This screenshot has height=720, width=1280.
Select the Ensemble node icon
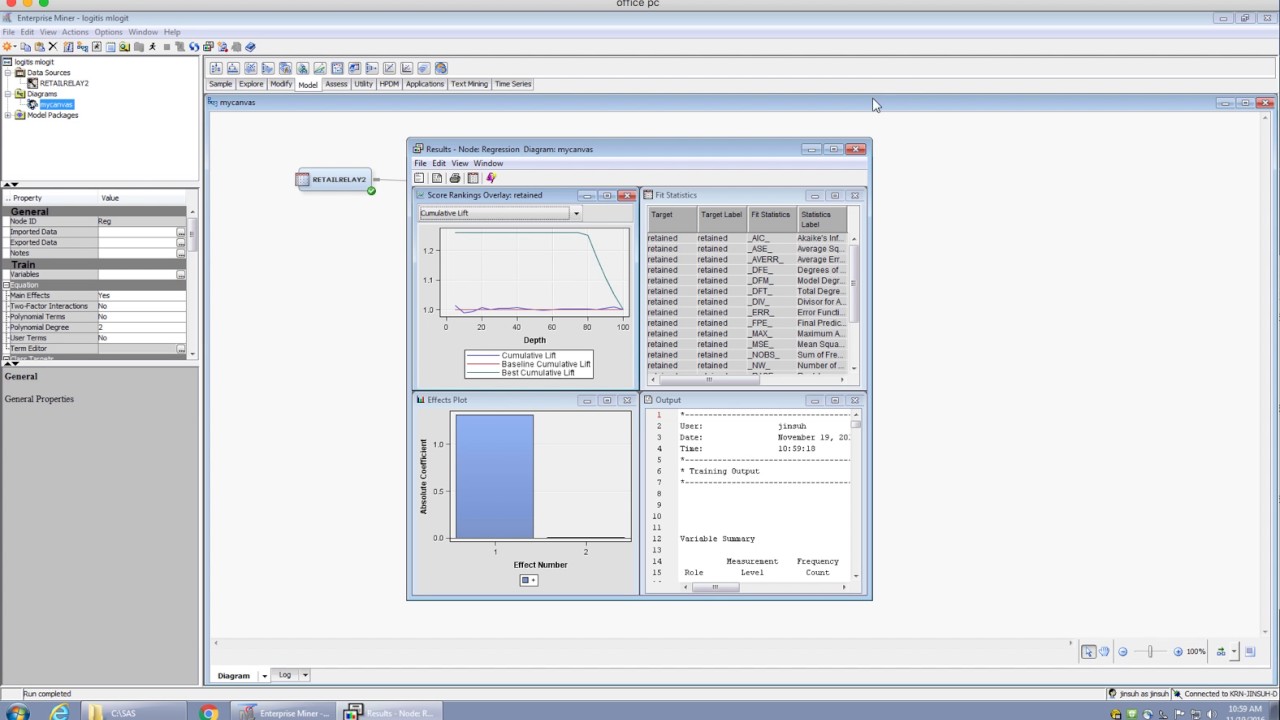(x=285, y=68)
